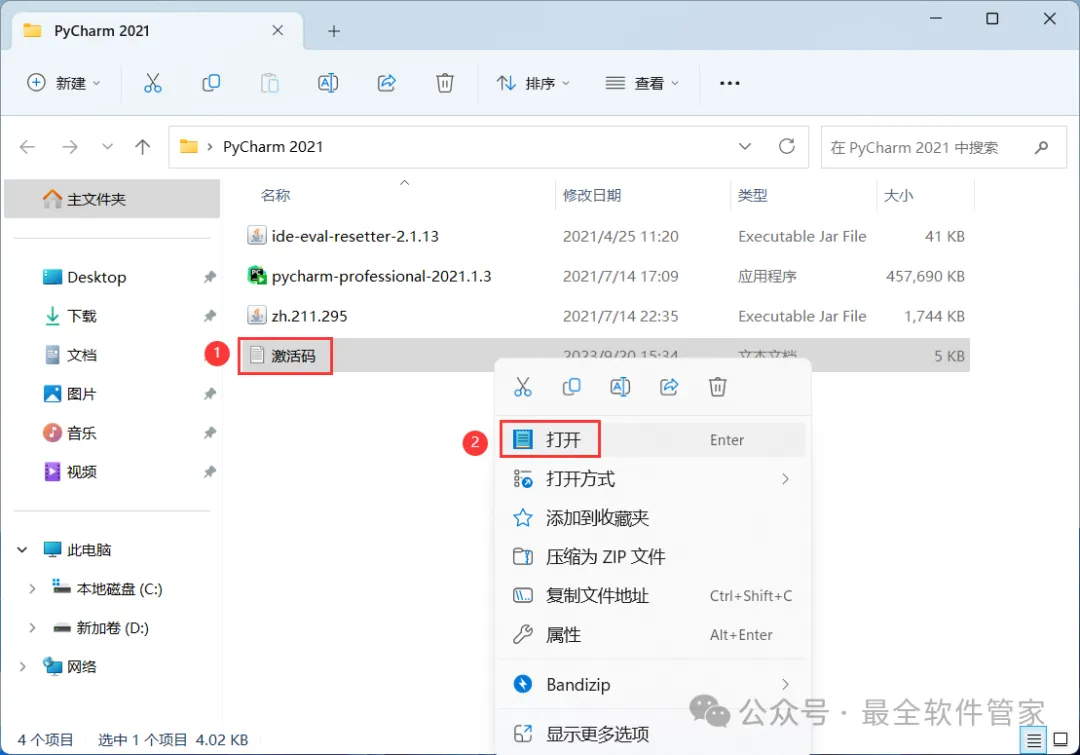Click the context menu Share icon
Viewport: 1080px width, 755px height.
[x=669, y=387]
